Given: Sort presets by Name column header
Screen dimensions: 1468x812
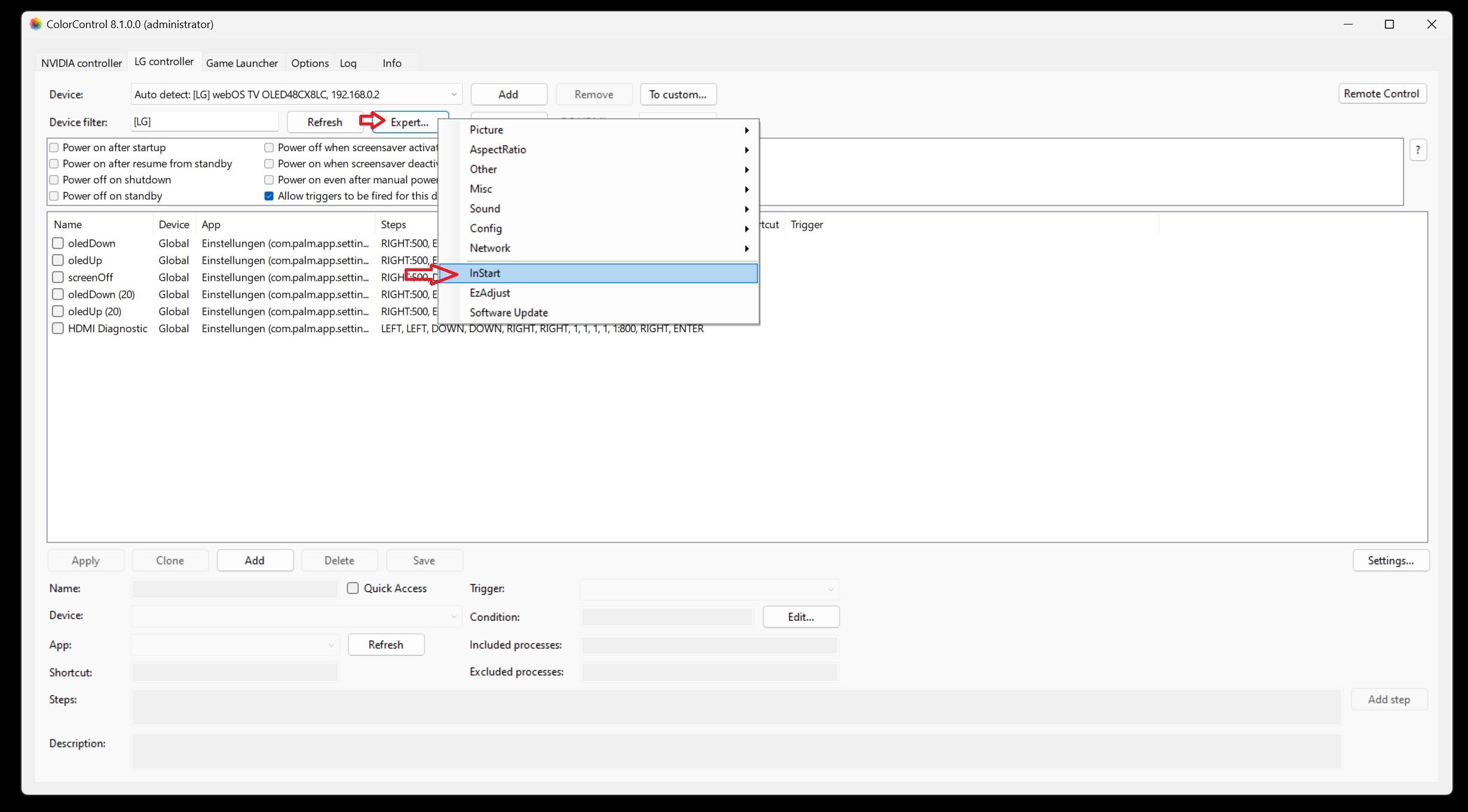Looking at the screenshot, I should click(x=100, y=225).
